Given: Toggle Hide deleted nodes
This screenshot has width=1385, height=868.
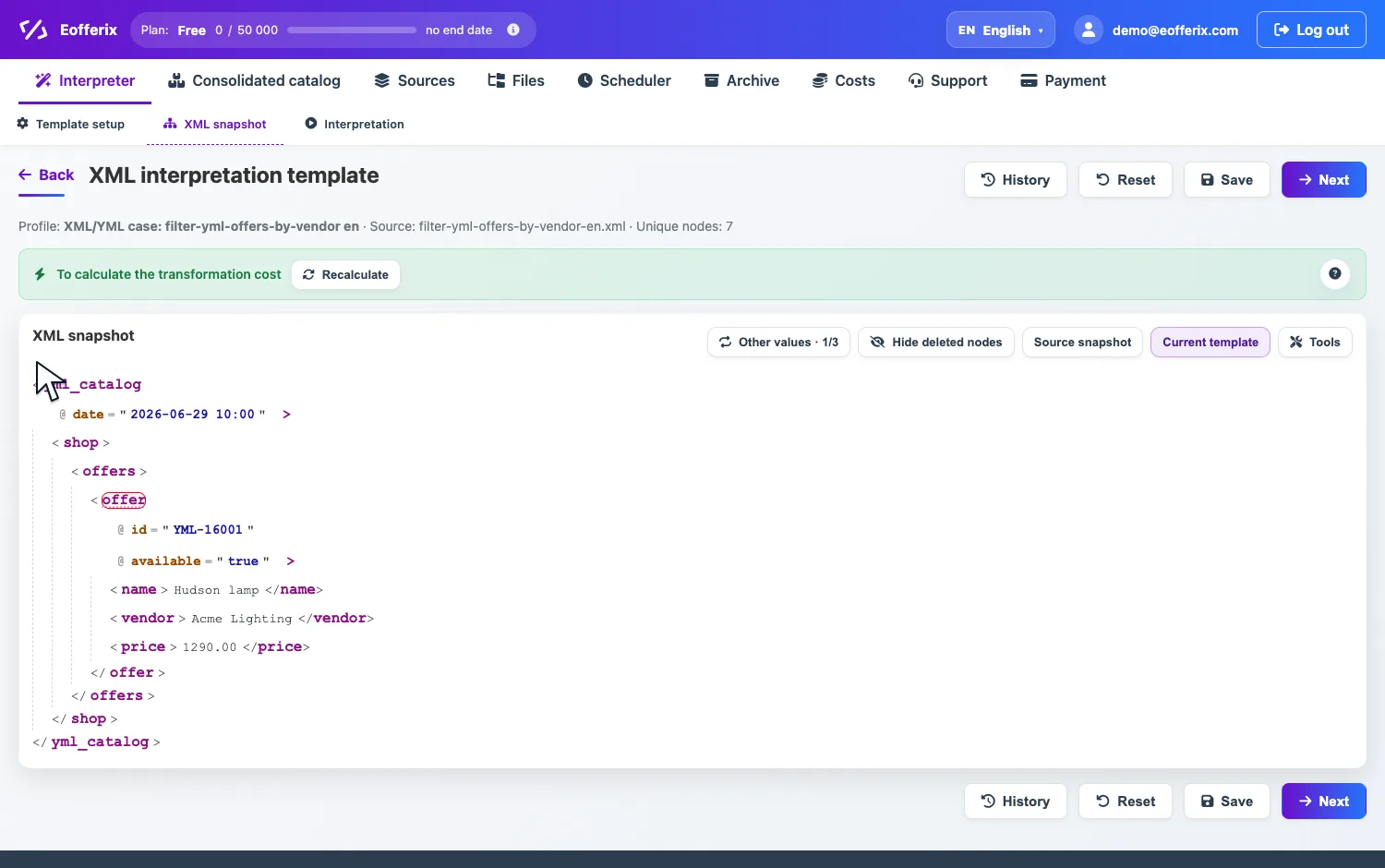Looking at the screenshot, I should coord(936,342).
